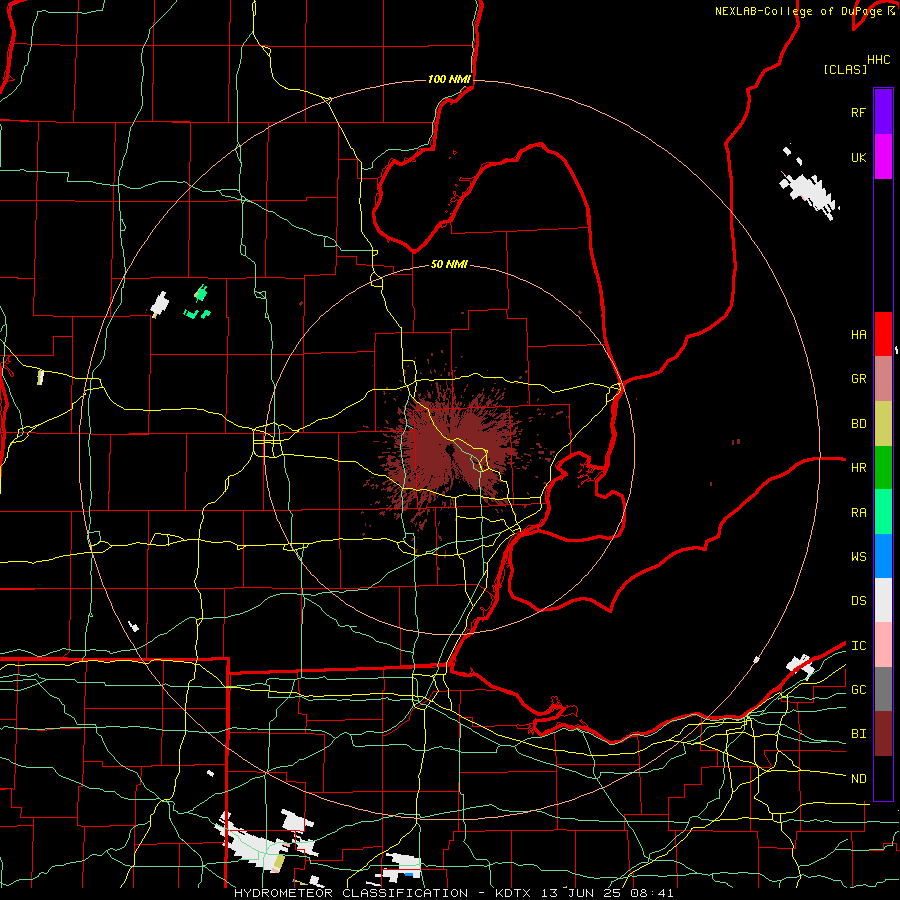
Task: Click the HA legend label
Action: [x=859, y=335]
